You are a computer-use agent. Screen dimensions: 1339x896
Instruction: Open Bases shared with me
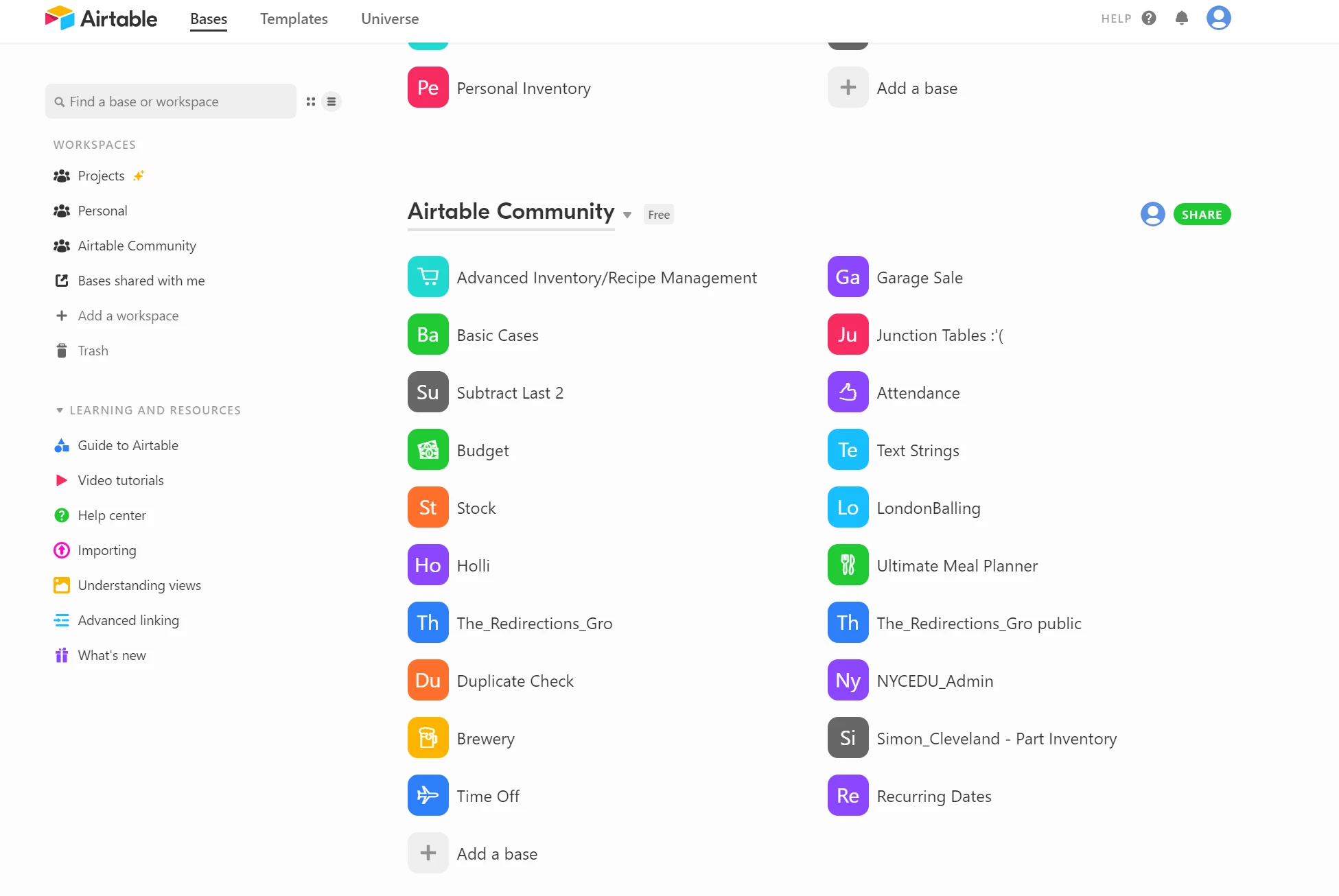pyautogui.click(x=141, y=281)
